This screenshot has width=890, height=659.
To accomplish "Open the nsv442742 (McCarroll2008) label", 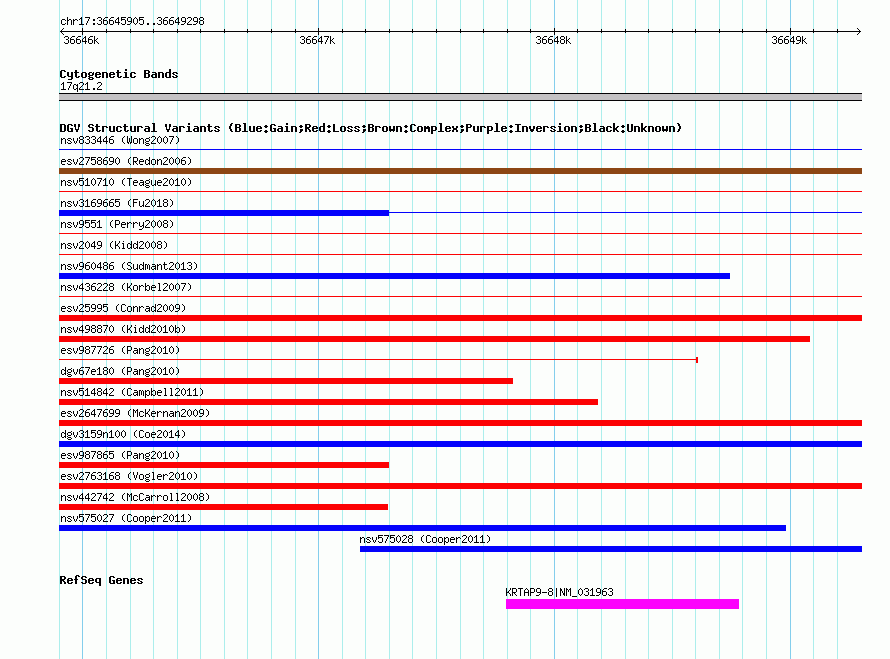I will 135,497.
